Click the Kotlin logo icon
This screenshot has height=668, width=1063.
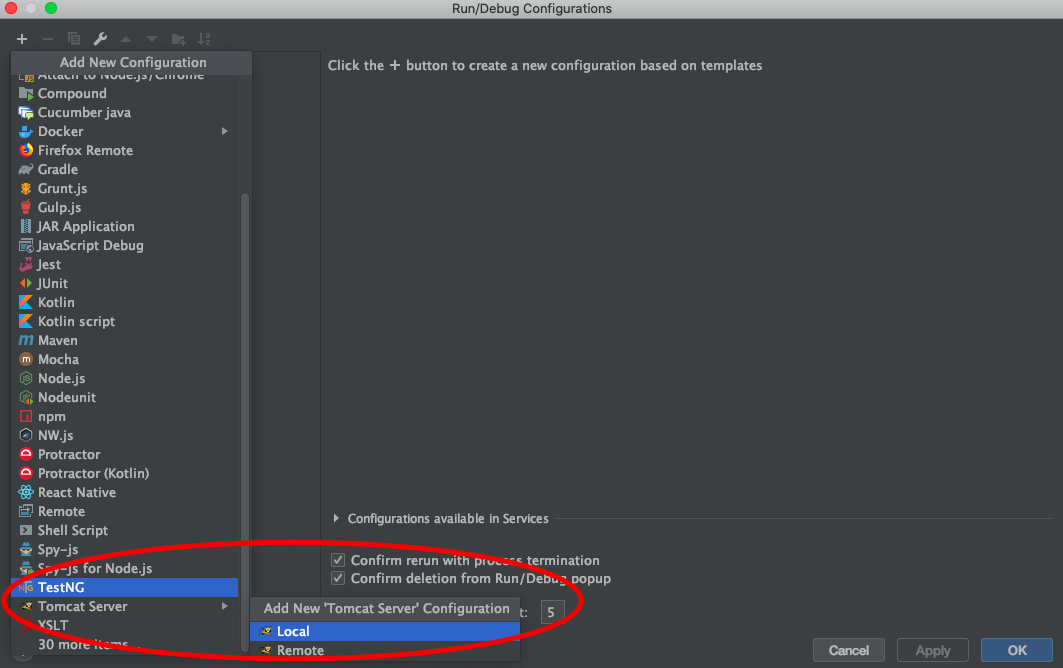26,302
